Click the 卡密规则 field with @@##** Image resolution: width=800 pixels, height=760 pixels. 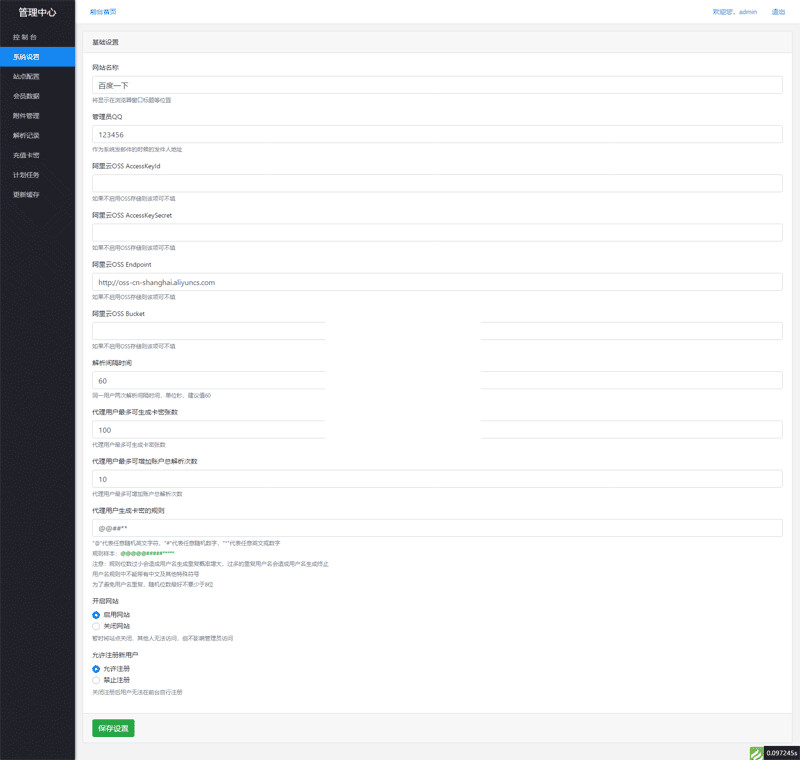437,528
